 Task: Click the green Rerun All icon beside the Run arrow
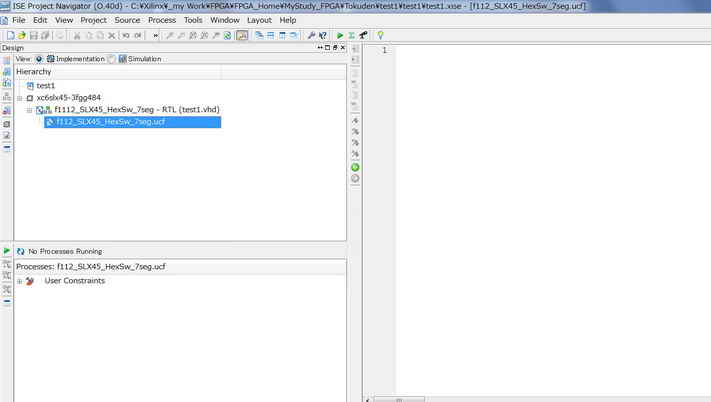351,35
